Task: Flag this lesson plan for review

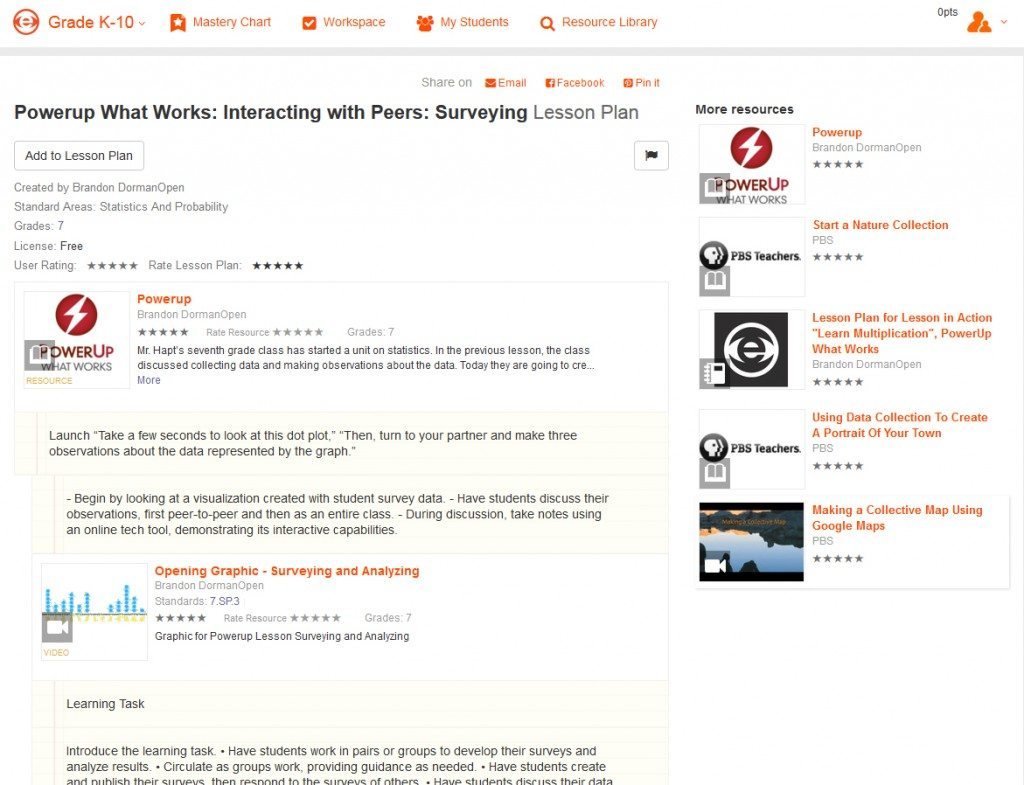Action: [651, 156]
